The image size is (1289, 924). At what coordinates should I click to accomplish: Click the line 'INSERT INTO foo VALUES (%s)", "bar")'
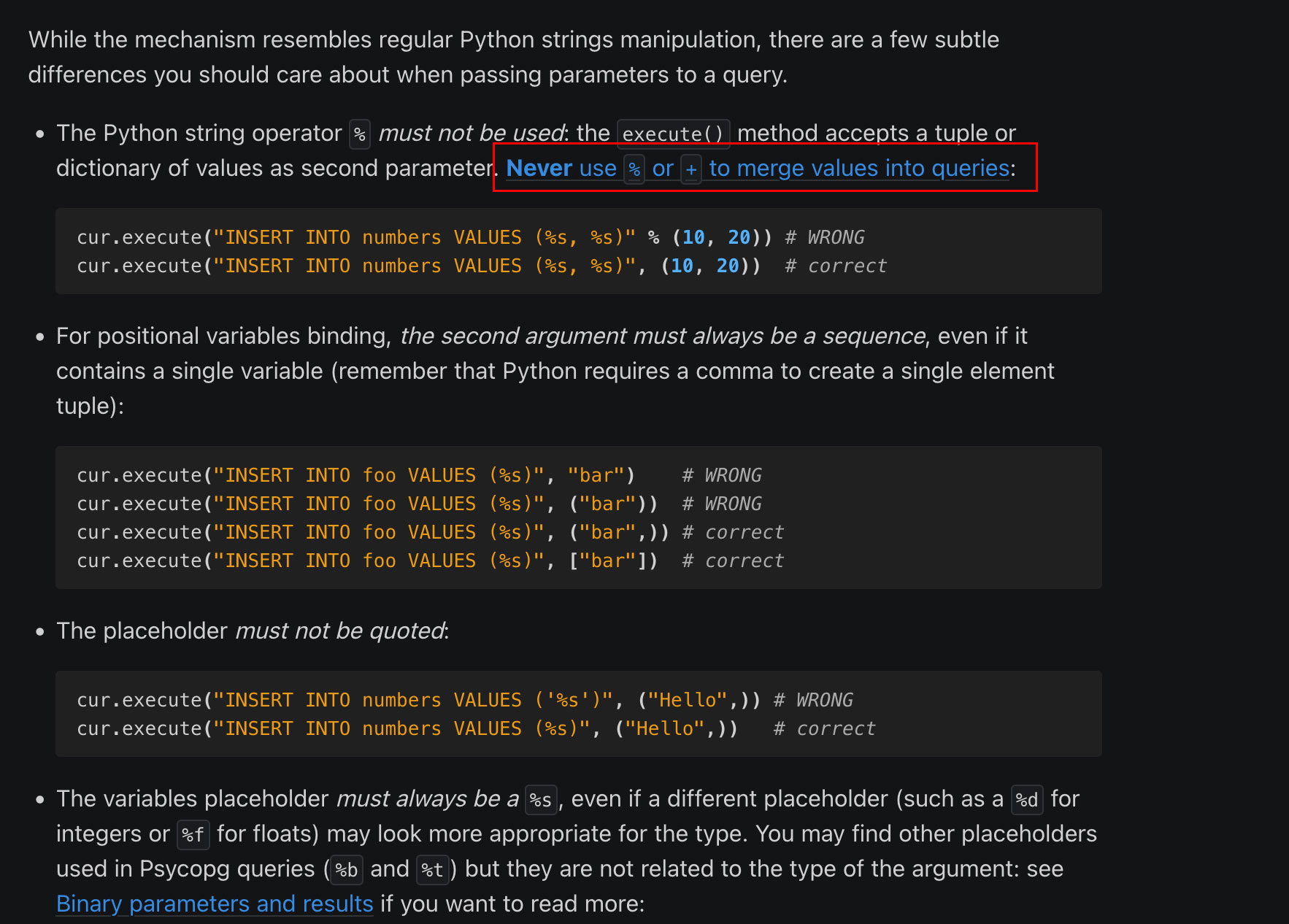tap(419, 475)
